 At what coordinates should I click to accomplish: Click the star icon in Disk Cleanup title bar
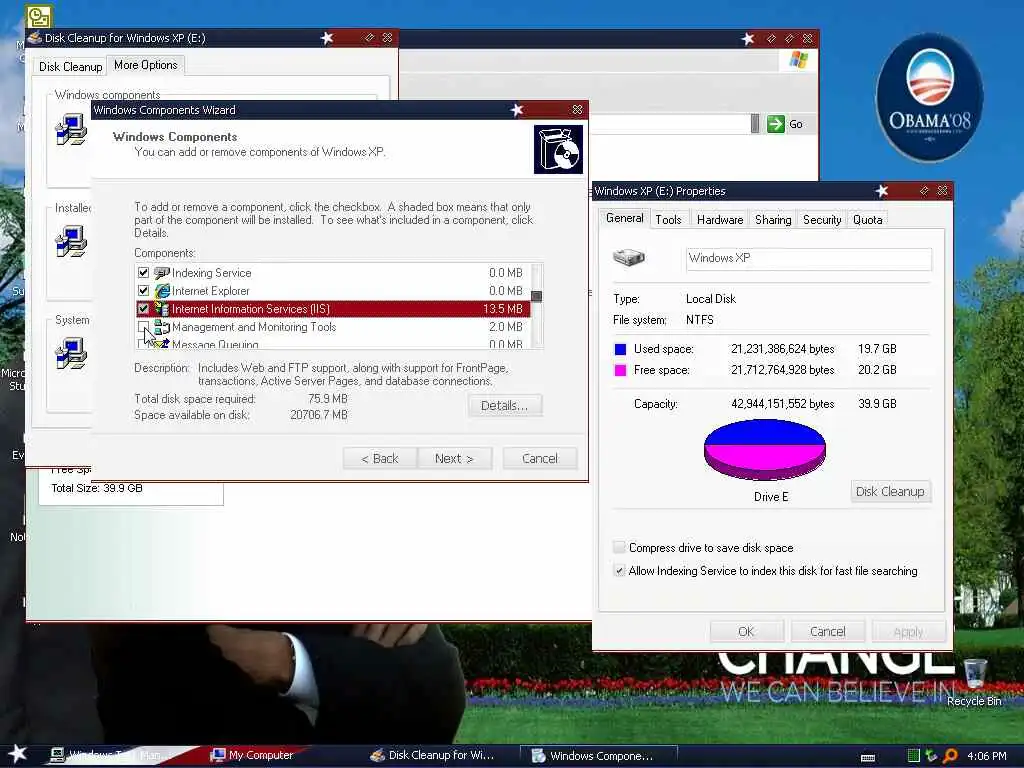click(x=327, y=38)
